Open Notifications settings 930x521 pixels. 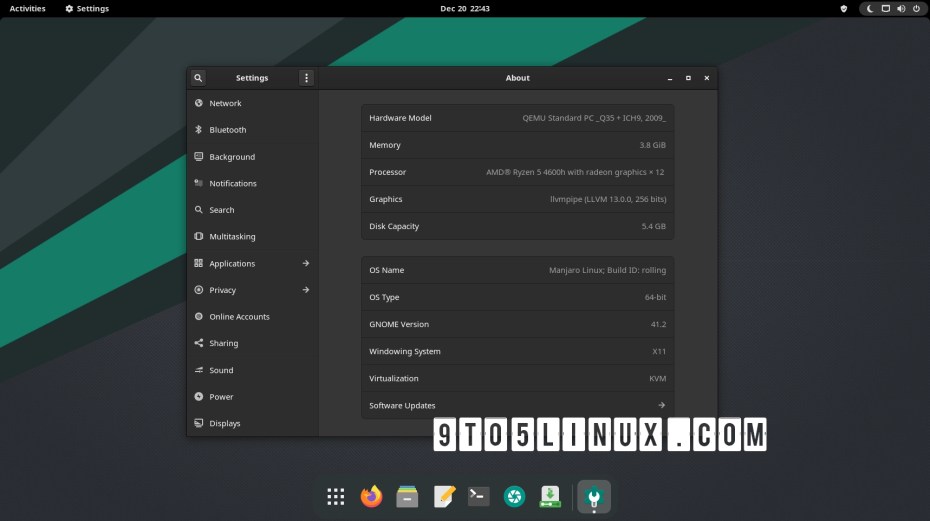(x=253, y=183)
